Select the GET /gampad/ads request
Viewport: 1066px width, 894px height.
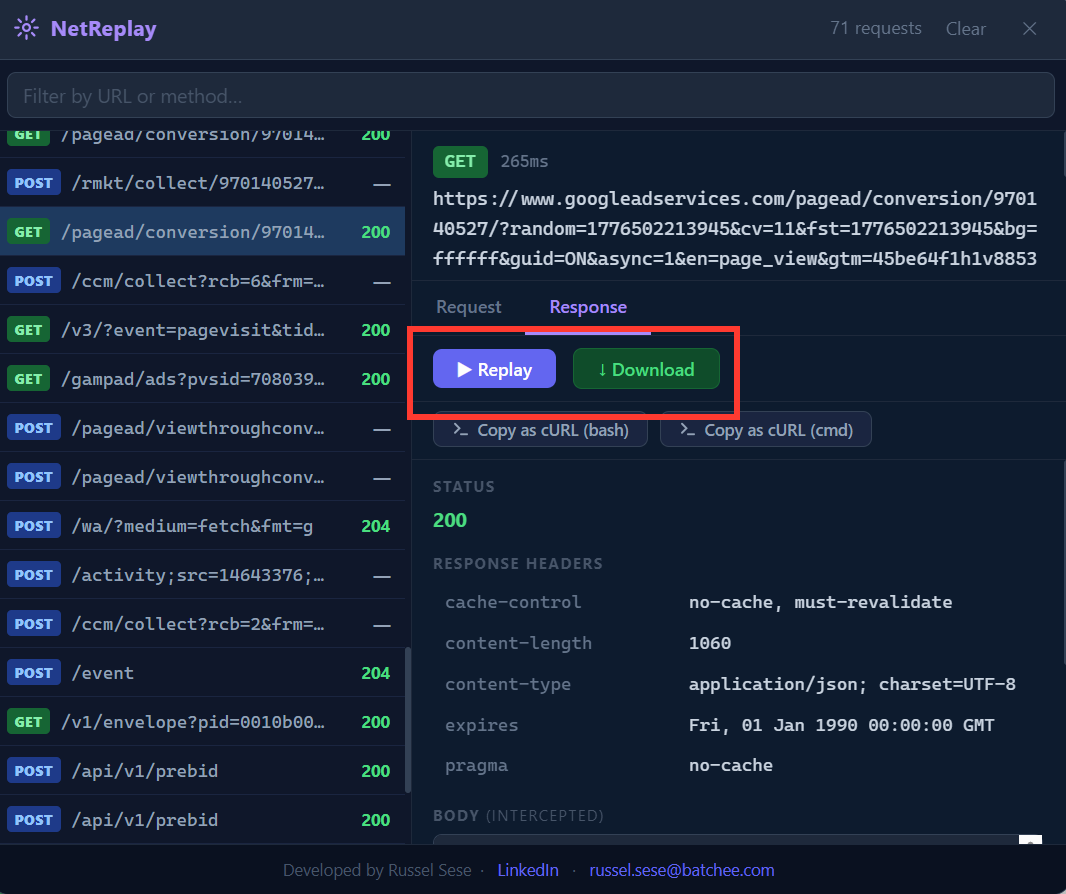click(x=200, y=379)
